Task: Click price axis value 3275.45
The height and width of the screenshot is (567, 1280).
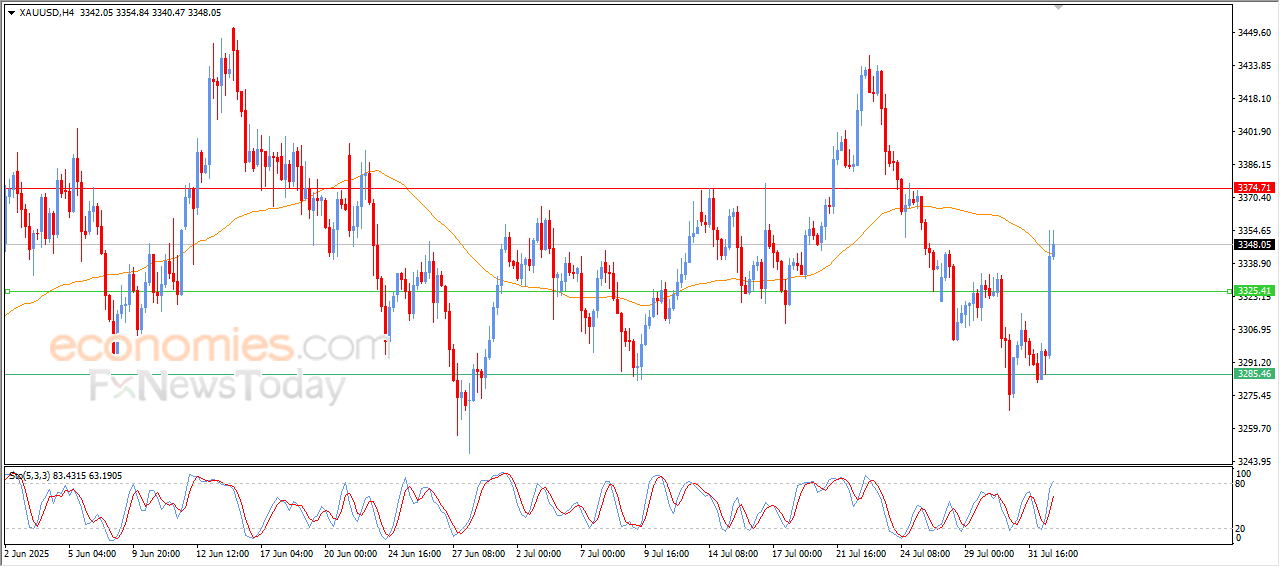Action: click(x=1254, y=396)
